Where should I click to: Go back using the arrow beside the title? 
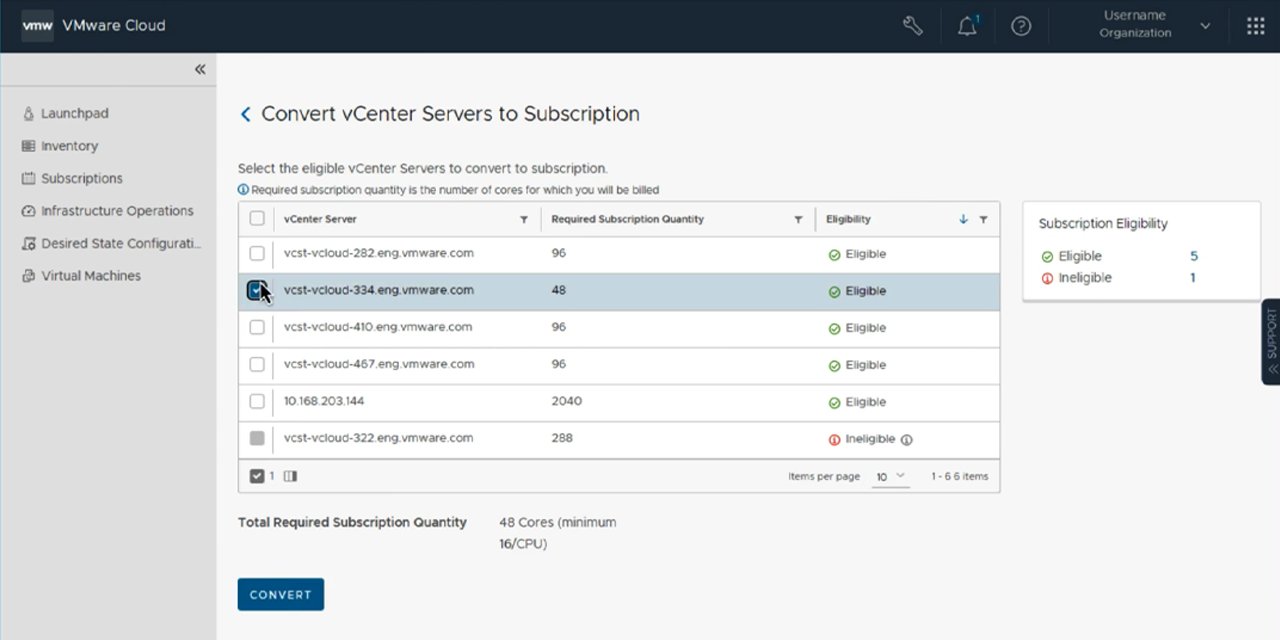click(x=245, y=114)
